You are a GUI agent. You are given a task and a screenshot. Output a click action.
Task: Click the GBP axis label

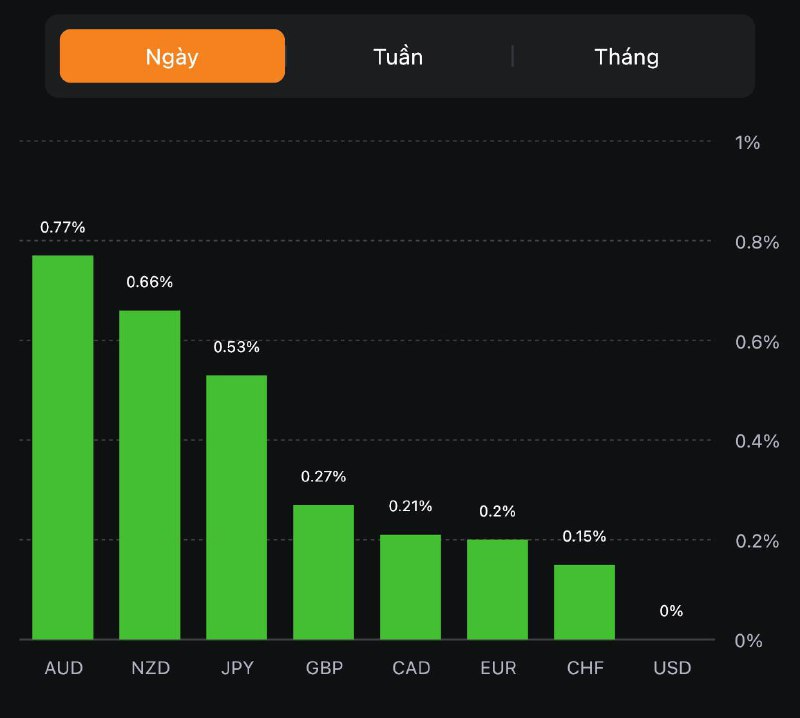click(x=324, y=668)
